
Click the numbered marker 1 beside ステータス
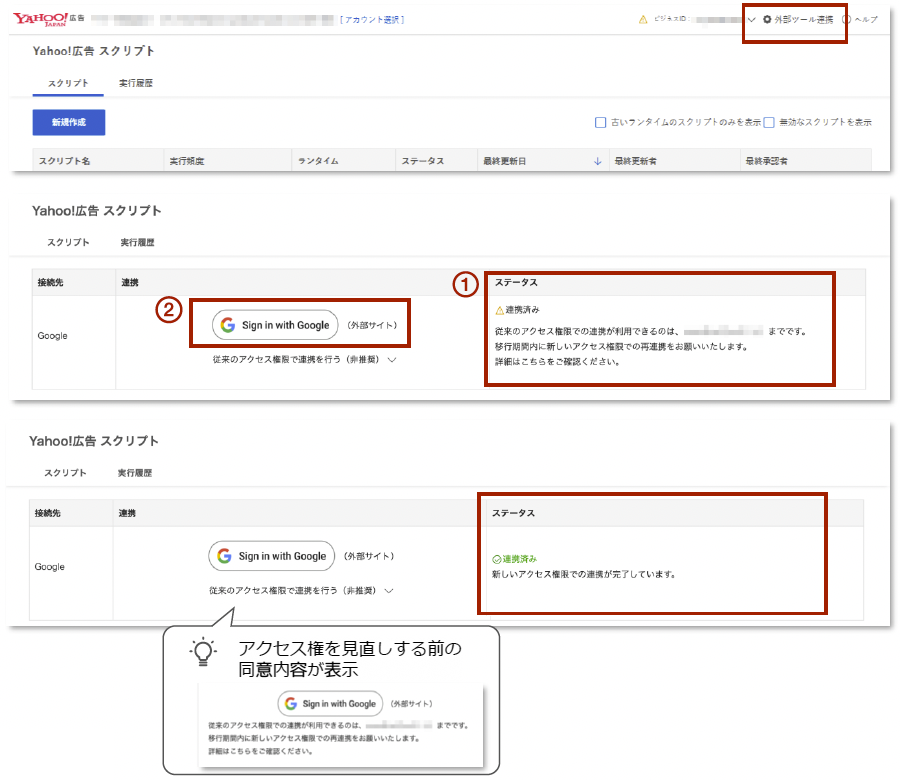point(462,284)
